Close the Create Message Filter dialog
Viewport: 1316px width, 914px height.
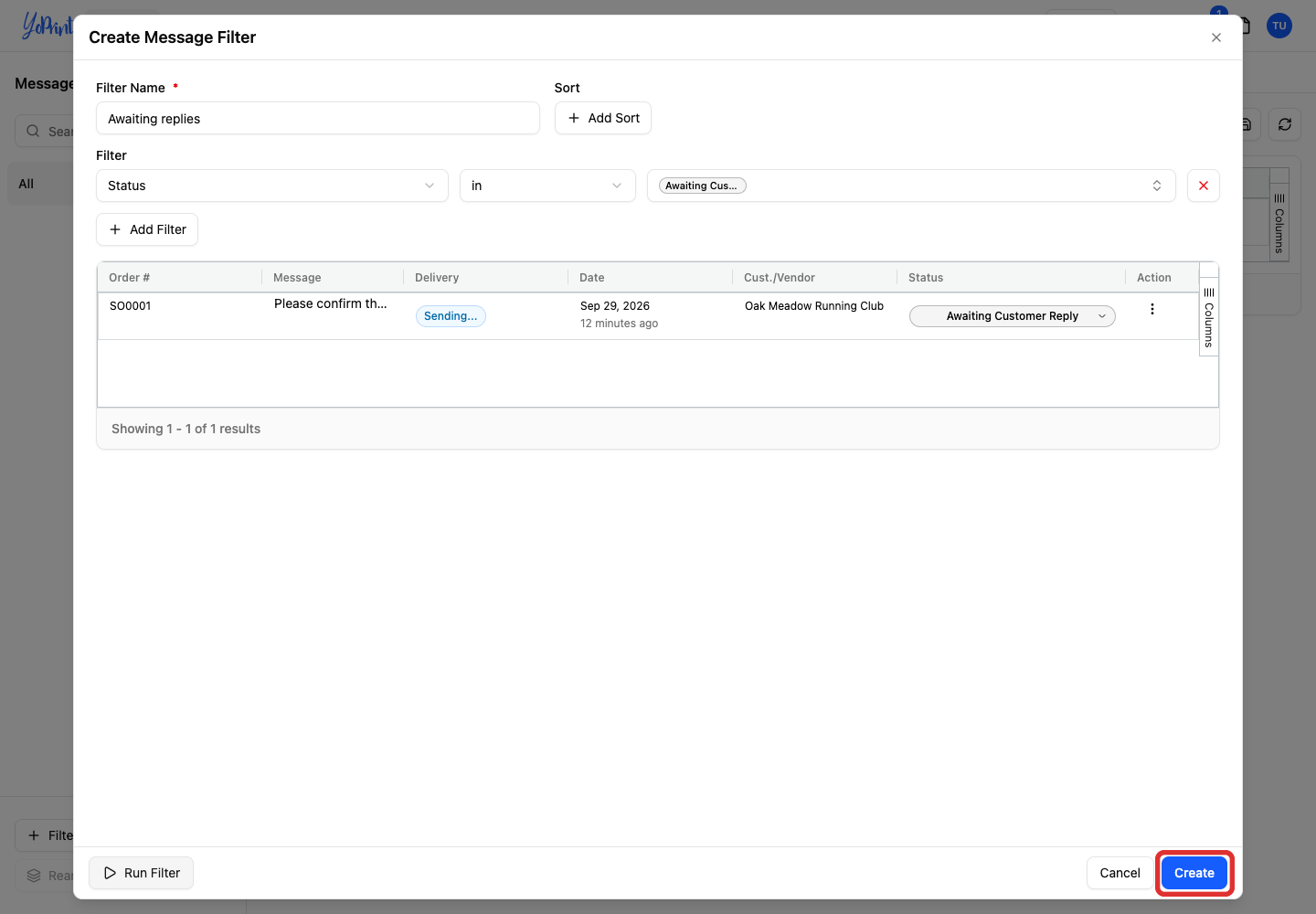click(1216, 37)
